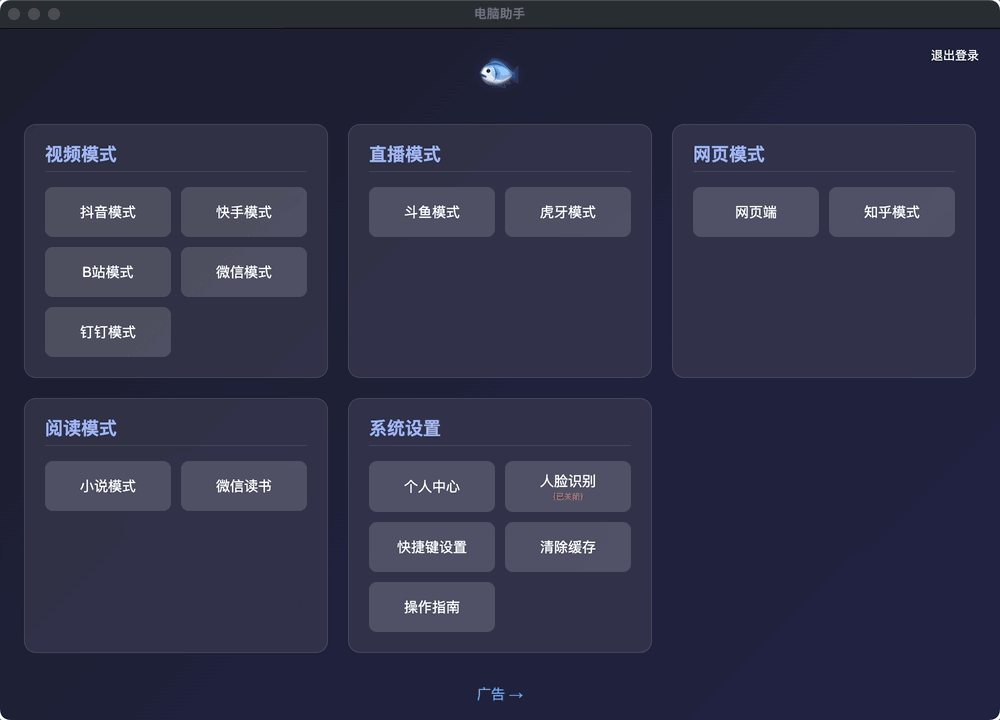Select B站模式

(107, 272)
